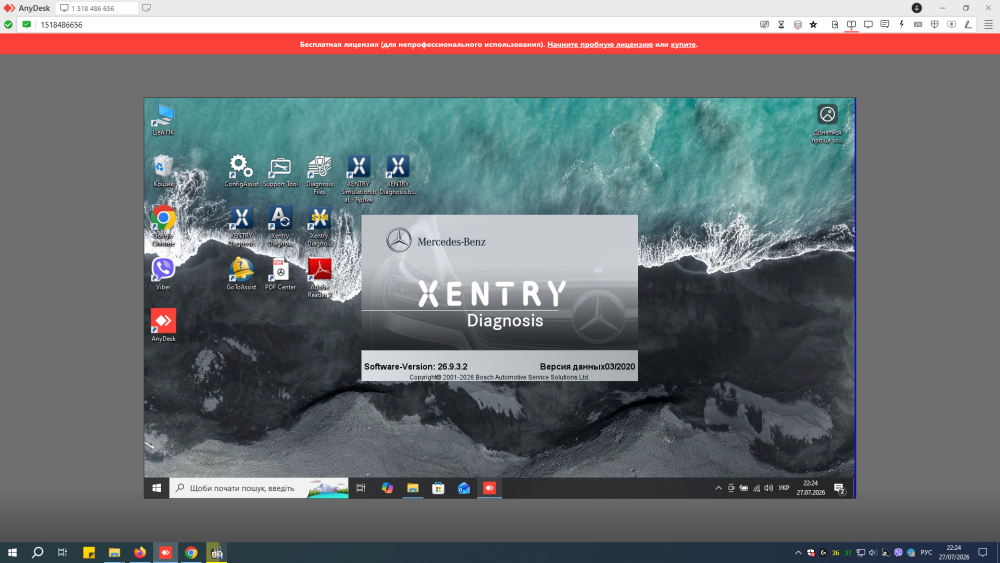The image size is (1000, 563).
Task: Open AnyDesk profile avatar icon
Action: (916, 8)
